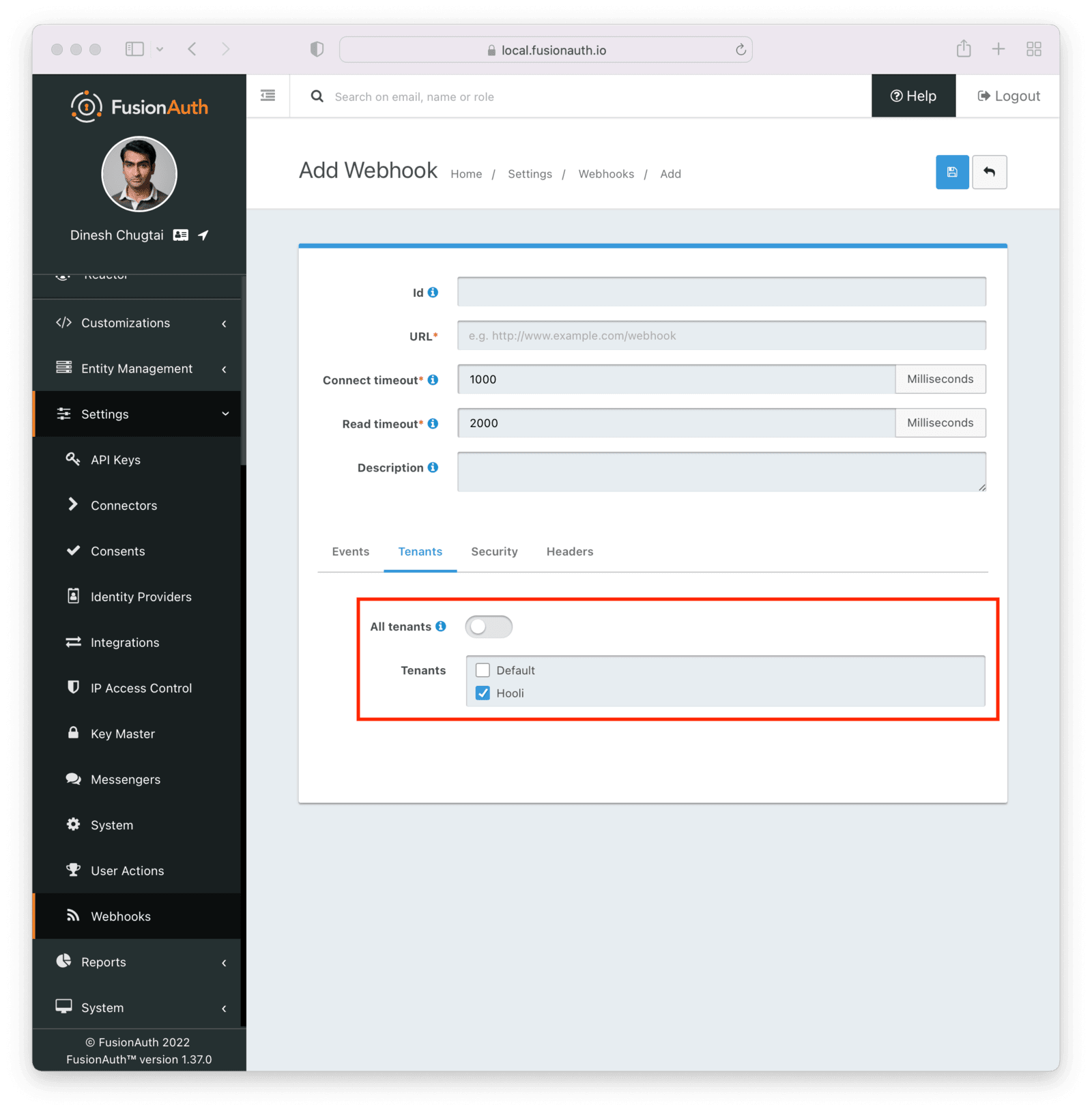Expand the Entity Management menu chevron

coord(224,369)
